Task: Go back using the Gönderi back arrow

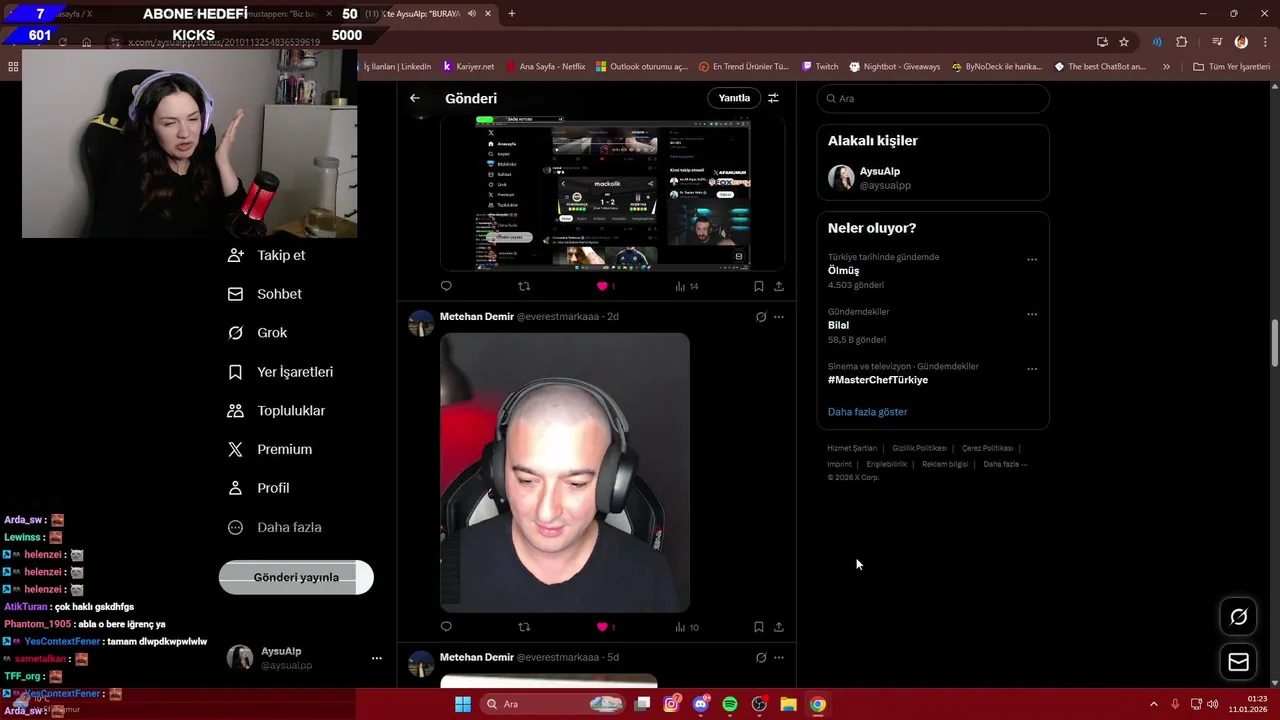Action: [415, 98]
